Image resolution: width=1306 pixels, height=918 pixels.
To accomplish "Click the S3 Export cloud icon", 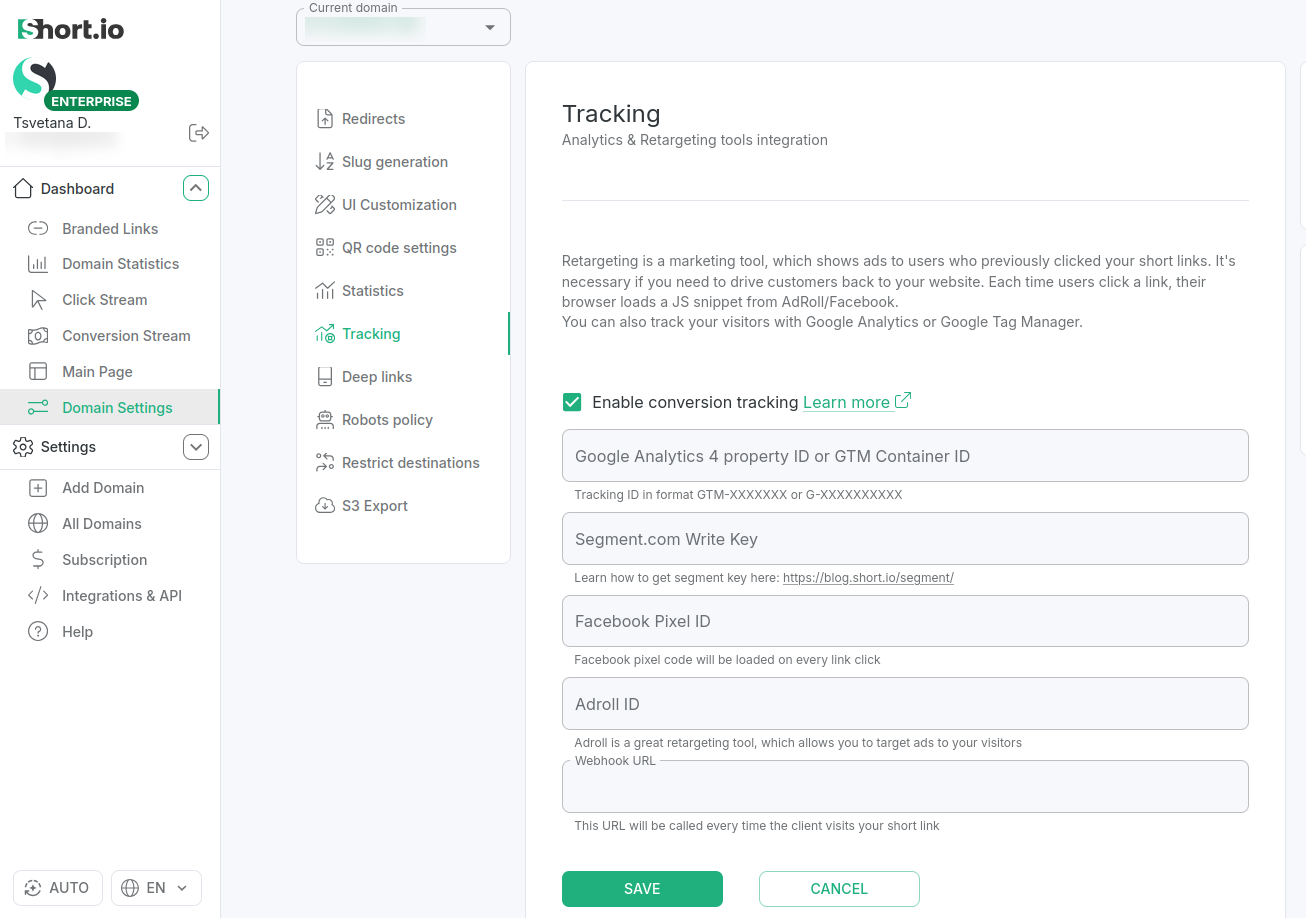I will coord(325,506).
